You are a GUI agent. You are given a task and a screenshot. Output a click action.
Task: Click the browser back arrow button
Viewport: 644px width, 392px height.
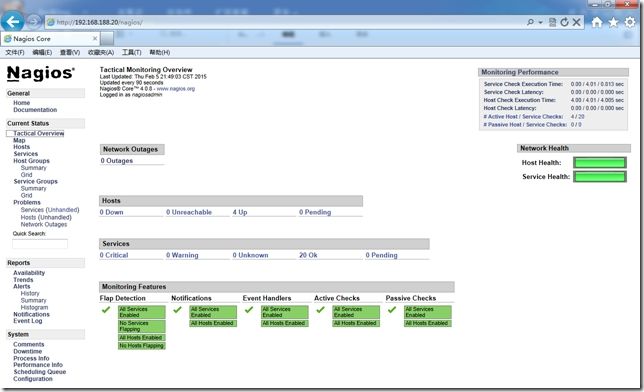(12, 21)
